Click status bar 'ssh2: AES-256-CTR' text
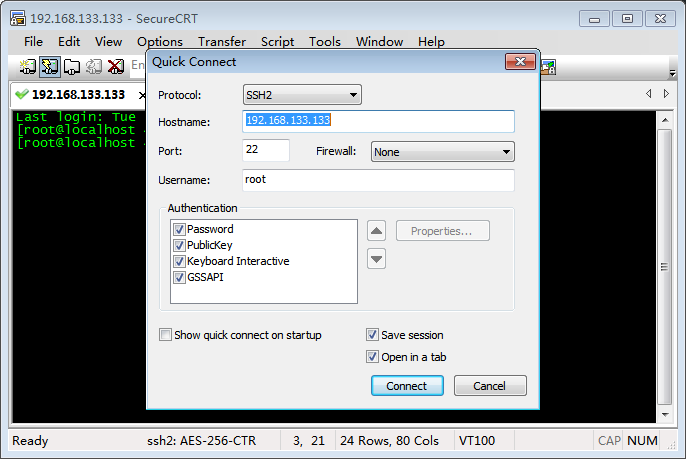Image resolution: width=686 pixels, height=459 pixels. click(201, 441)
